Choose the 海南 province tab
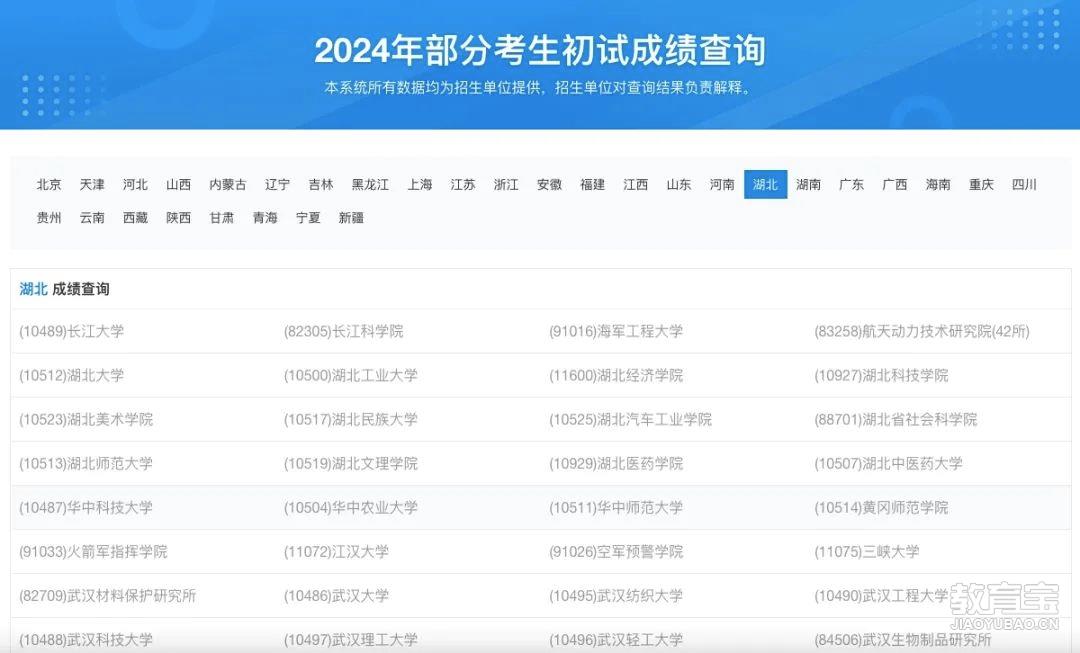1080x653 pixels. click(938, 185)
